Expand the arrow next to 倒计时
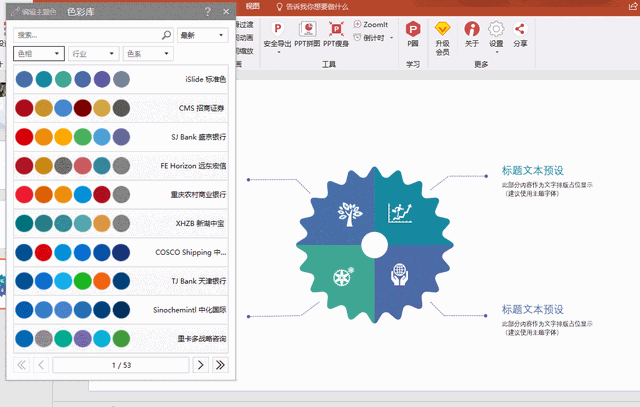Image resolution: width=640 pixels, height=407 pixels. point(391,38)
